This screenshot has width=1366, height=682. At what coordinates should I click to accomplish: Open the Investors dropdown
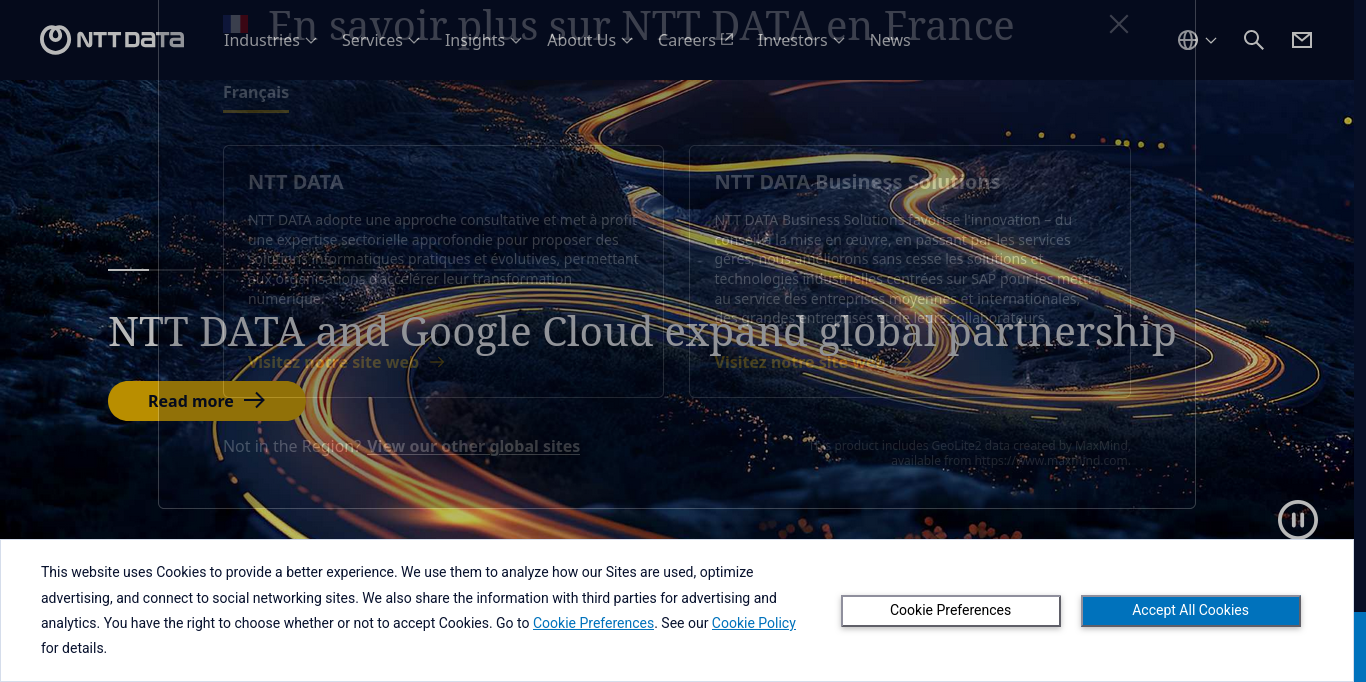[800, 40]
